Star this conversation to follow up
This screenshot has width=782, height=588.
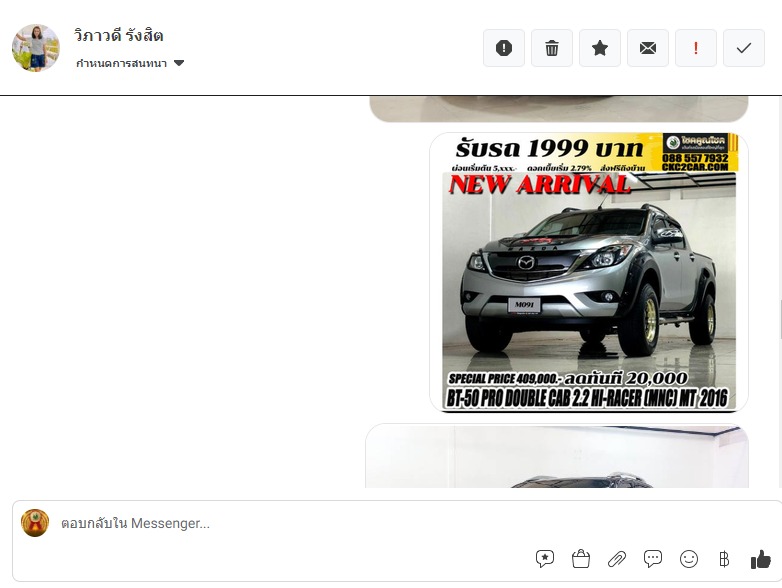coord(599,48)
